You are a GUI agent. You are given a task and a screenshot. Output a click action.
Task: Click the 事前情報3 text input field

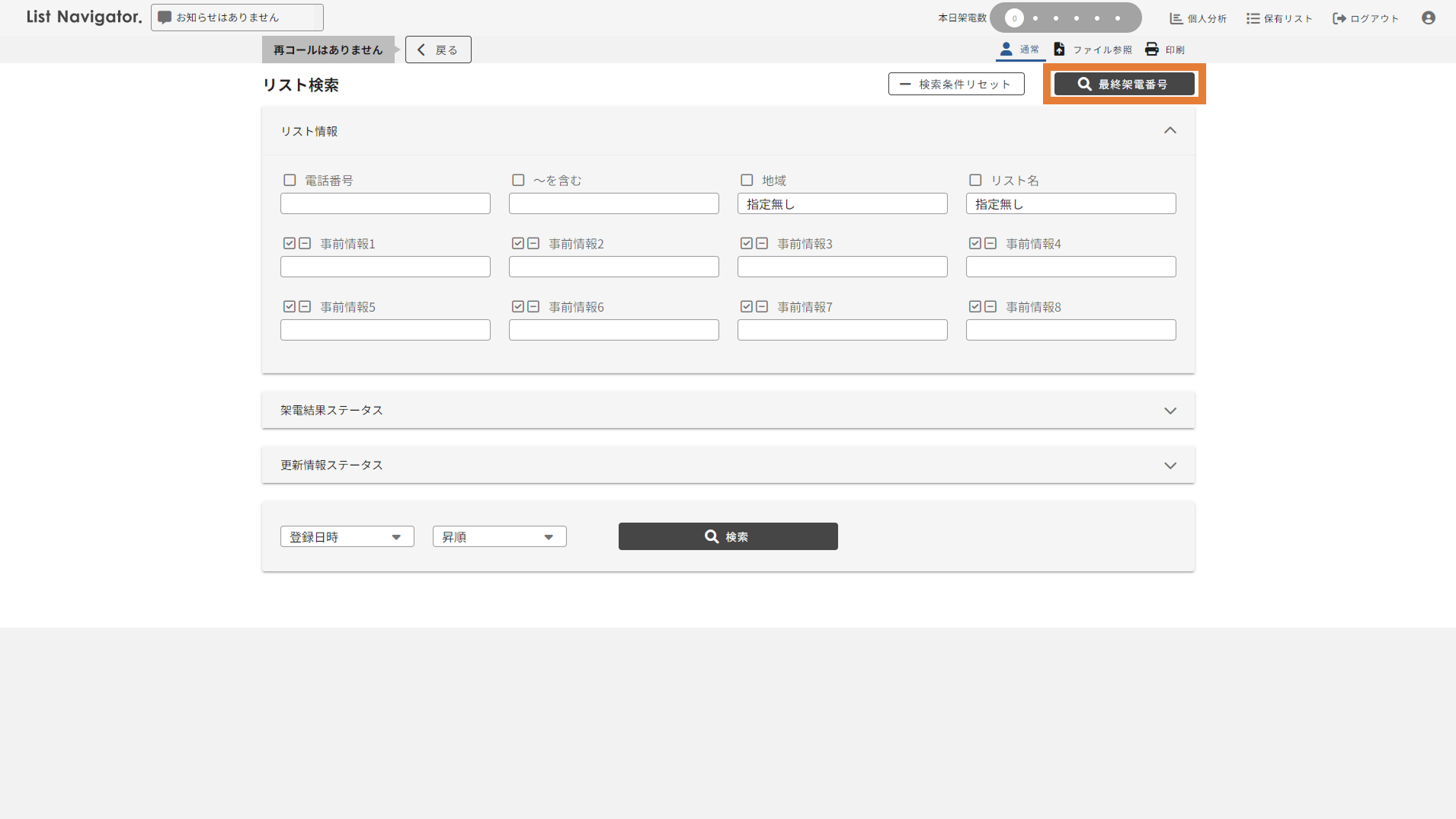(x=842, y=267)
